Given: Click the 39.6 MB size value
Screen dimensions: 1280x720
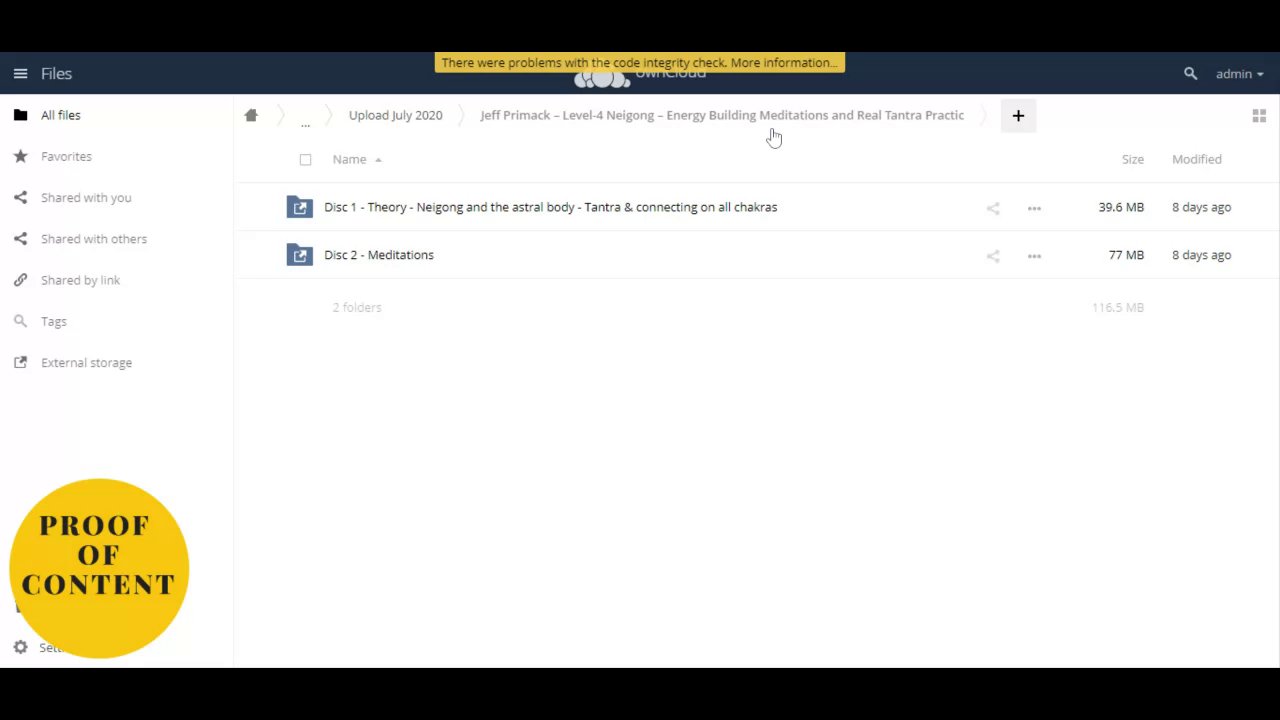Looking at the screenshot, I should (x=1121, y=207).
